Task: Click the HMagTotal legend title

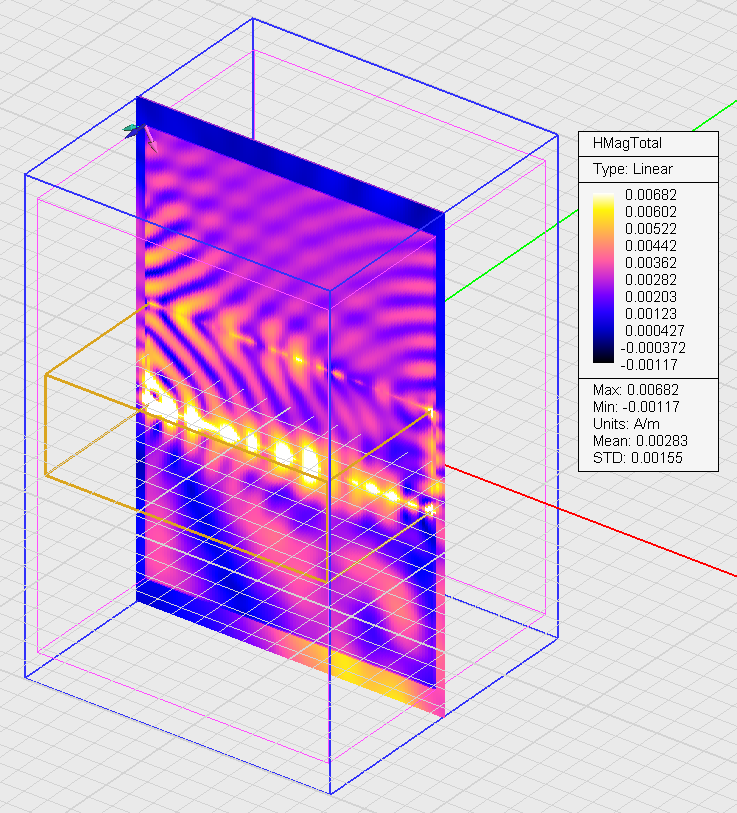Action: point(627,144)
